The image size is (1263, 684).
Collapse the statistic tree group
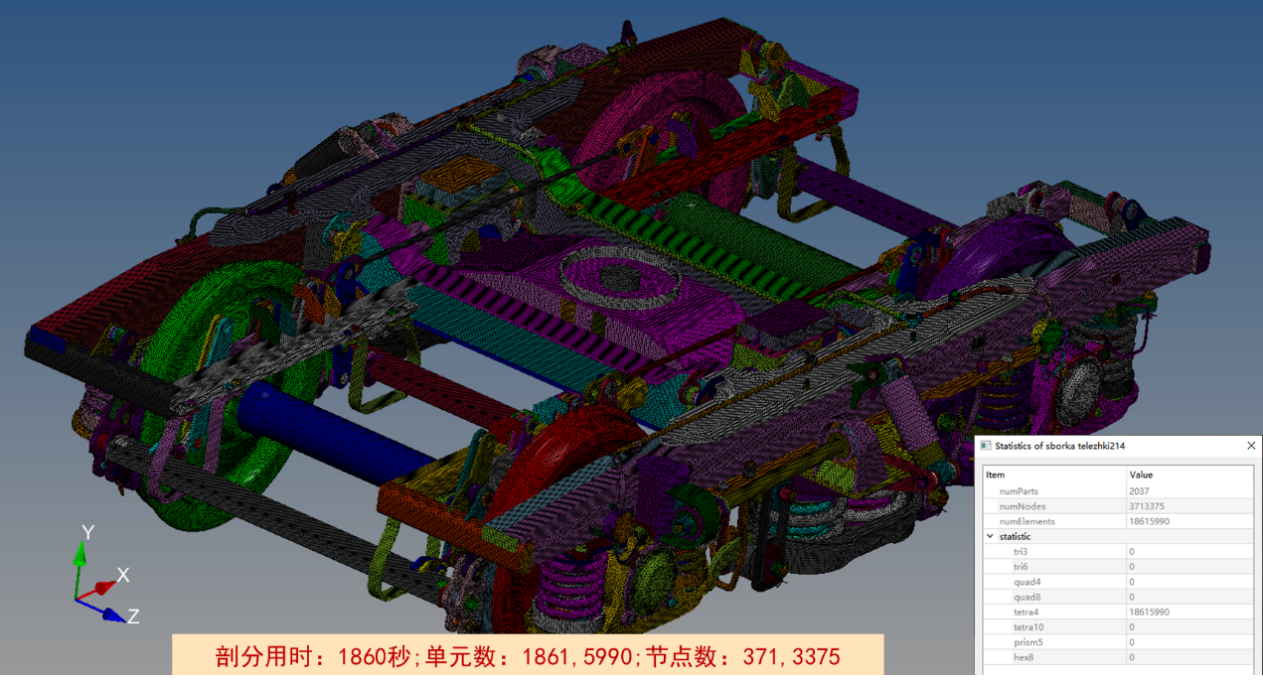990,537
